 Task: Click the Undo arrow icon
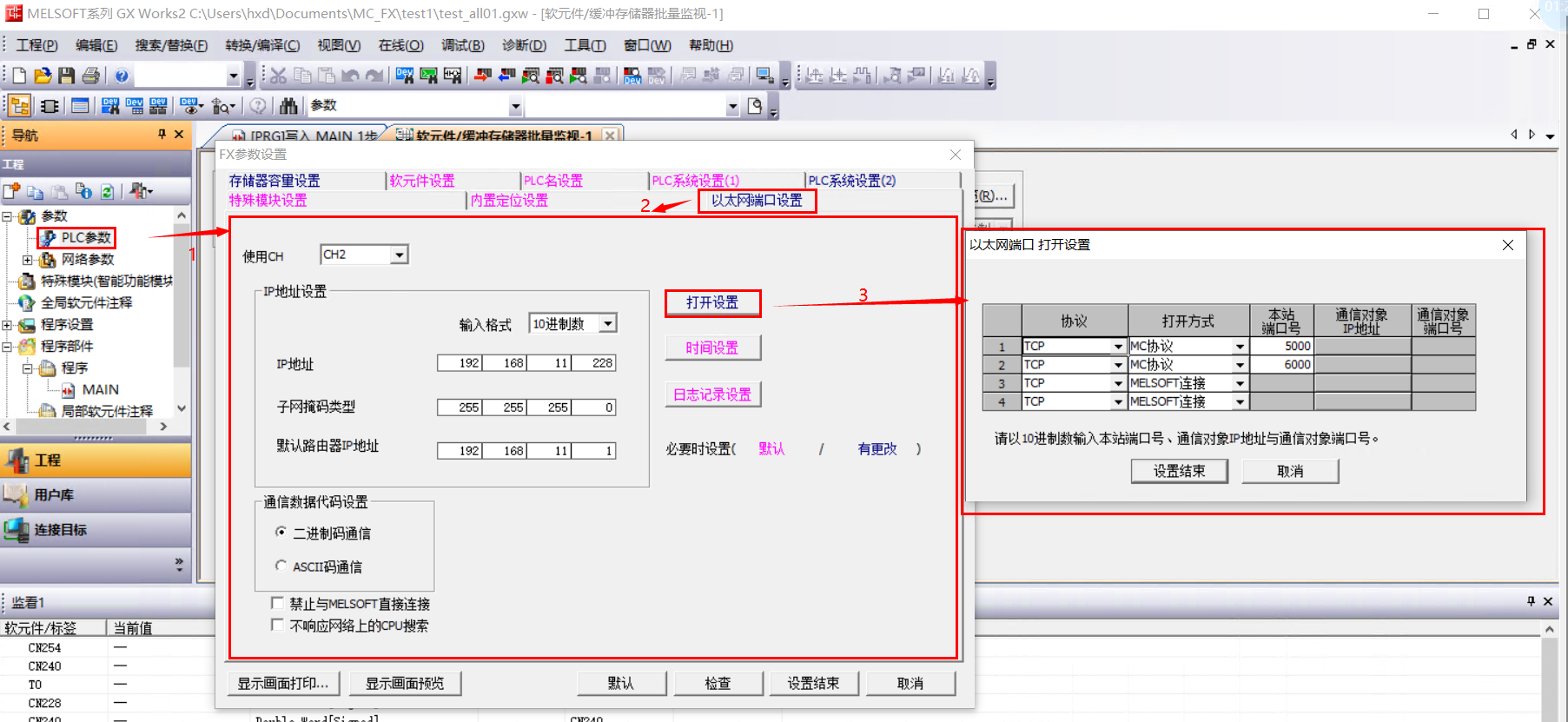350,76
